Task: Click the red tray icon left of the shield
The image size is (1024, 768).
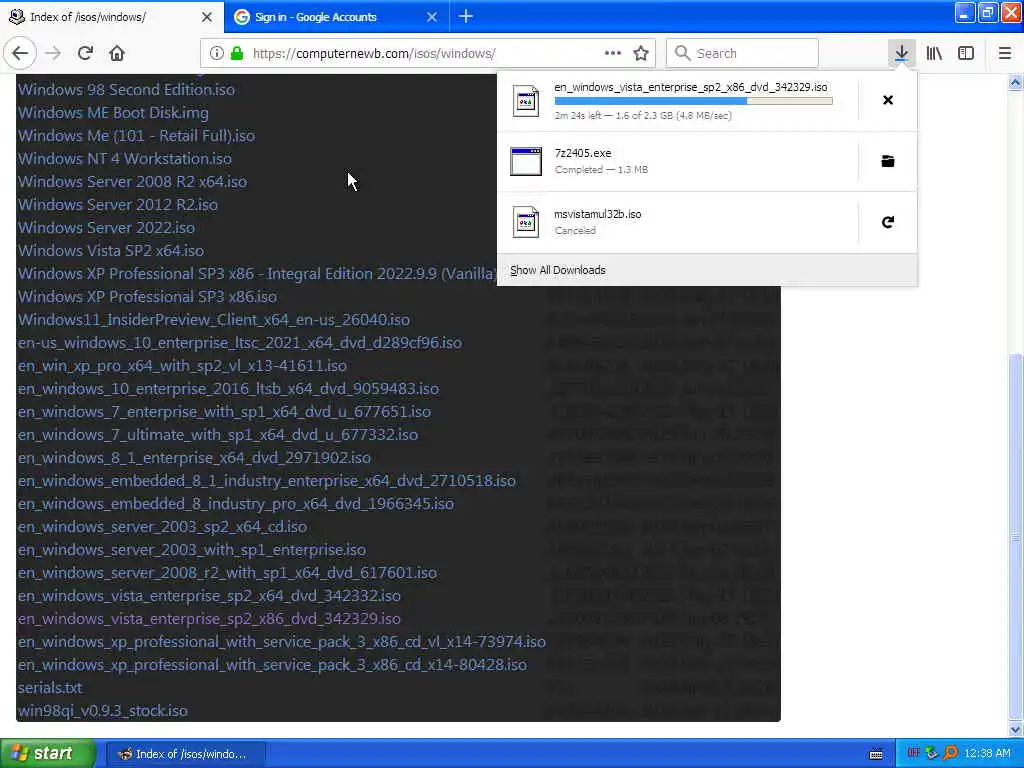Action: pos(914,753)
